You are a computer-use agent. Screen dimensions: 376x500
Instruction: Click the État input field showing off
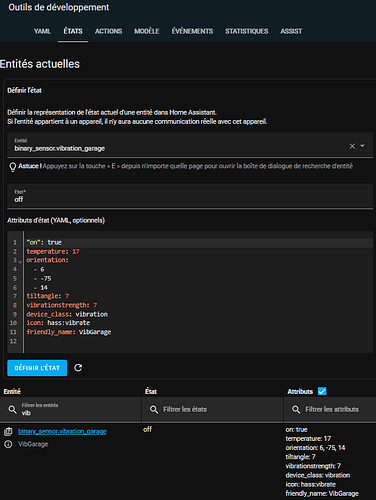tap(190, 196)
